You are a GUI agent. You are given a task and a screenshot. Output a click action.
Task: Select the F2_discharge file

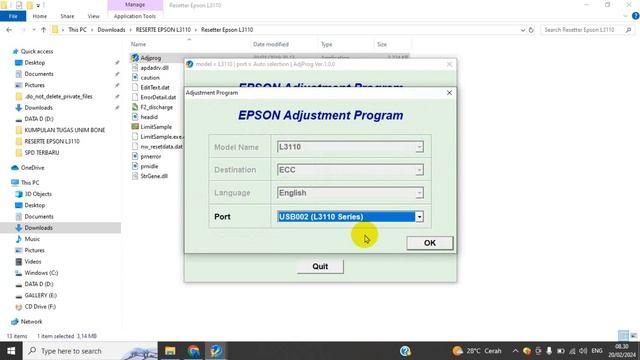click(156, 107)
